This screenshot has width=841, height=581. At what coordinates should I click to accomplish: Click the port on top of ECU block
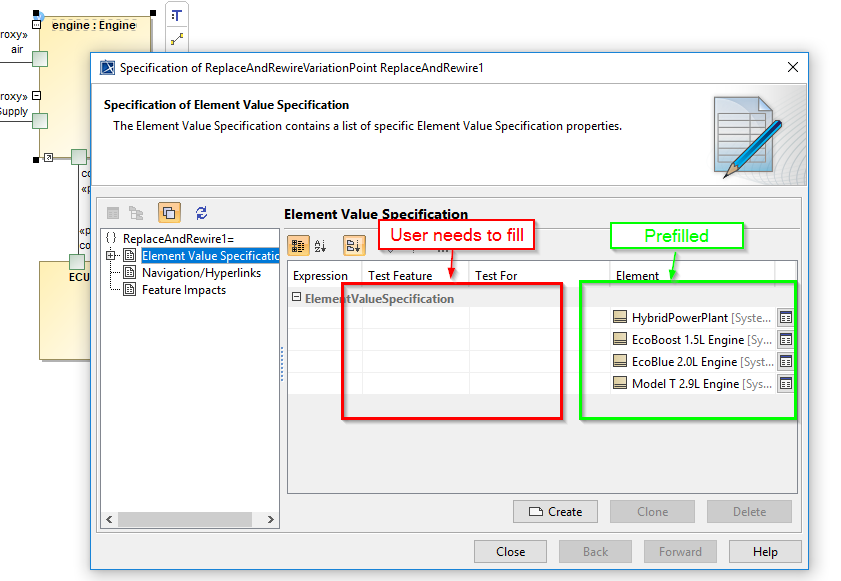point(77,262)
